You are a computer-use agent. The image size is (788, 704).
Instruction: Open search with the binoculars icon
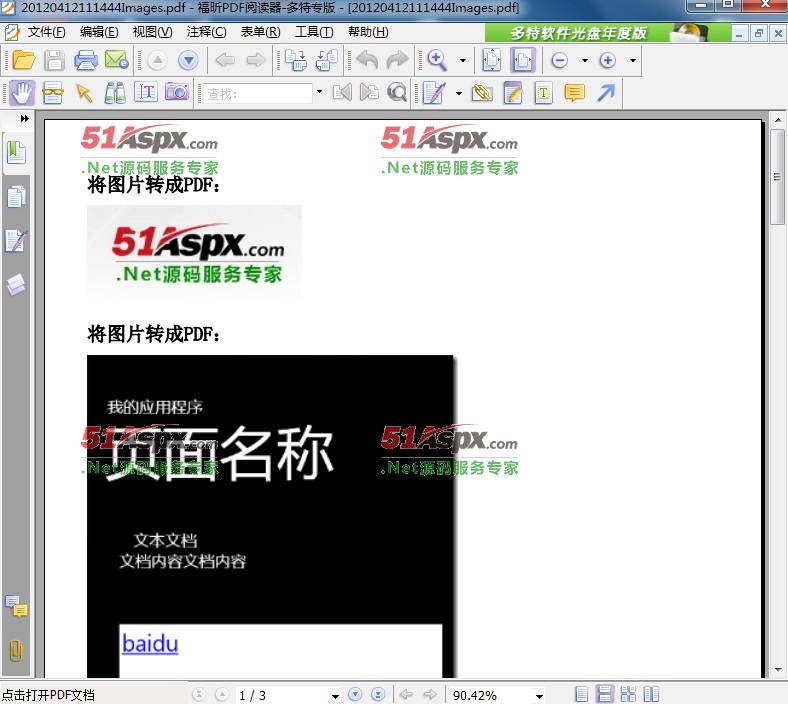pos(115,93)
